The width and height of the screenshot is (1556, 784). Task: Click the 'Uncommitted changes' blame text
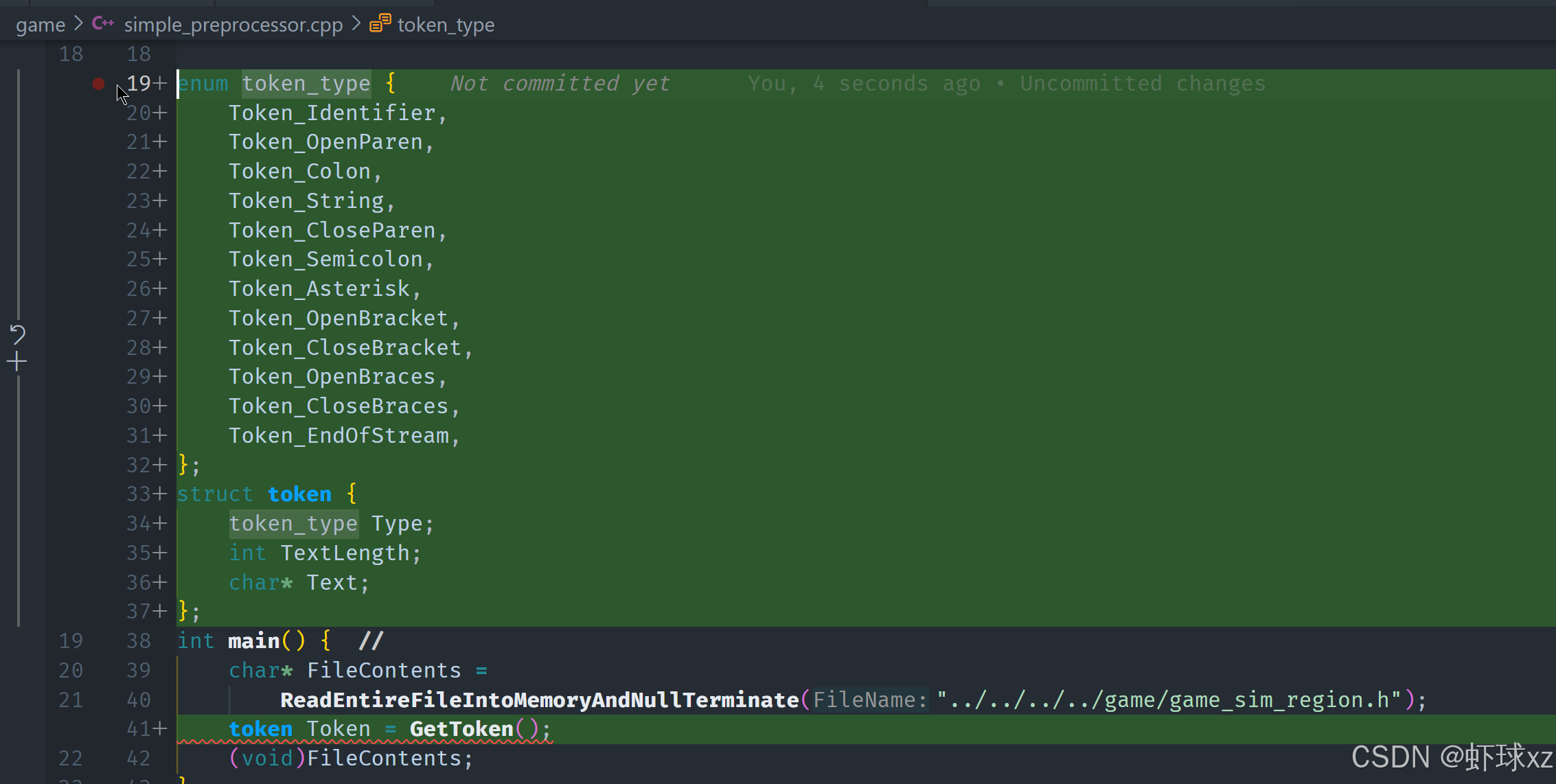pos(1142,84)
